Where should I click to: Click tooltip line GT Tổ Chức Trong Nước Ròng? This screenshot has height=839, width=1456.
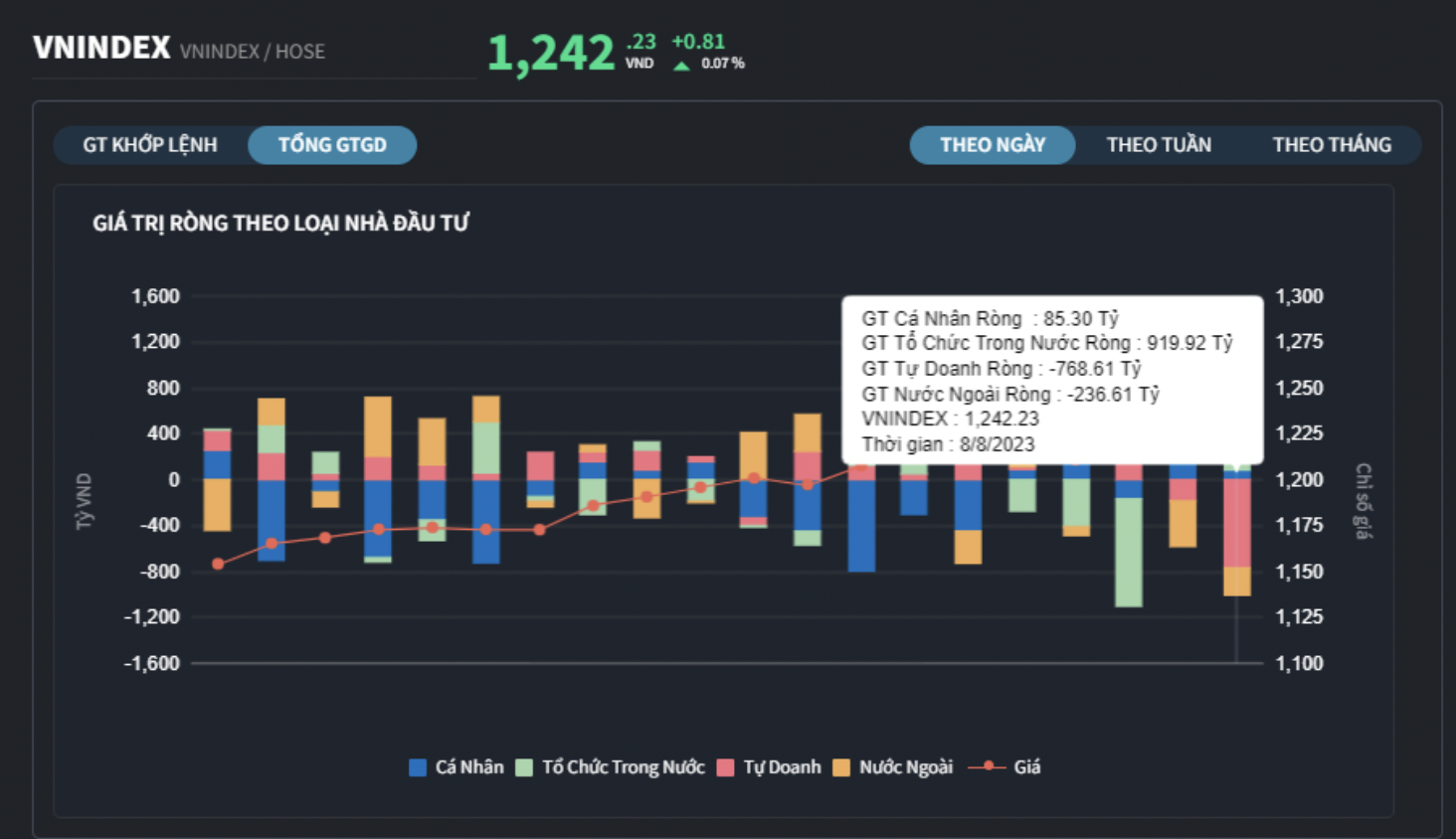coord(1047,343)
